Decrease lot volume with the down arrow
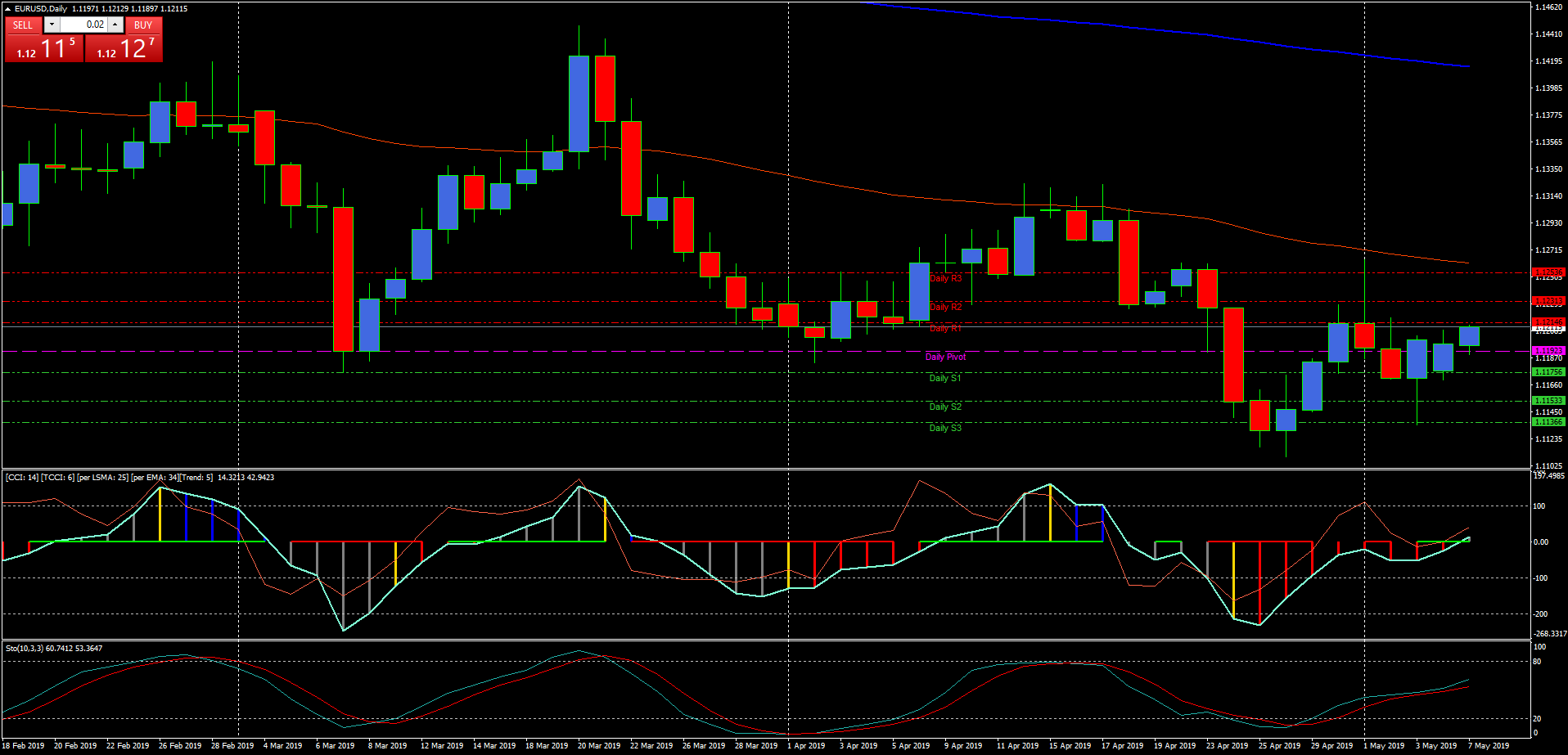Image resolution: width=1568 pixels, height=755 pixels. click(52, 25)
